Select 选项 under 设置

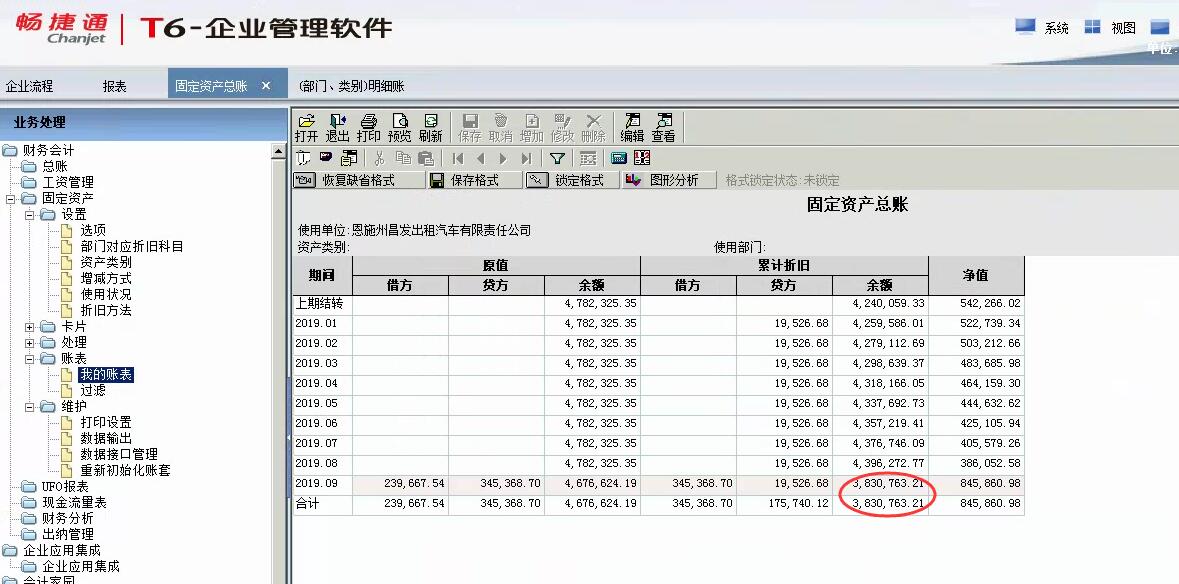click(93, 231)
